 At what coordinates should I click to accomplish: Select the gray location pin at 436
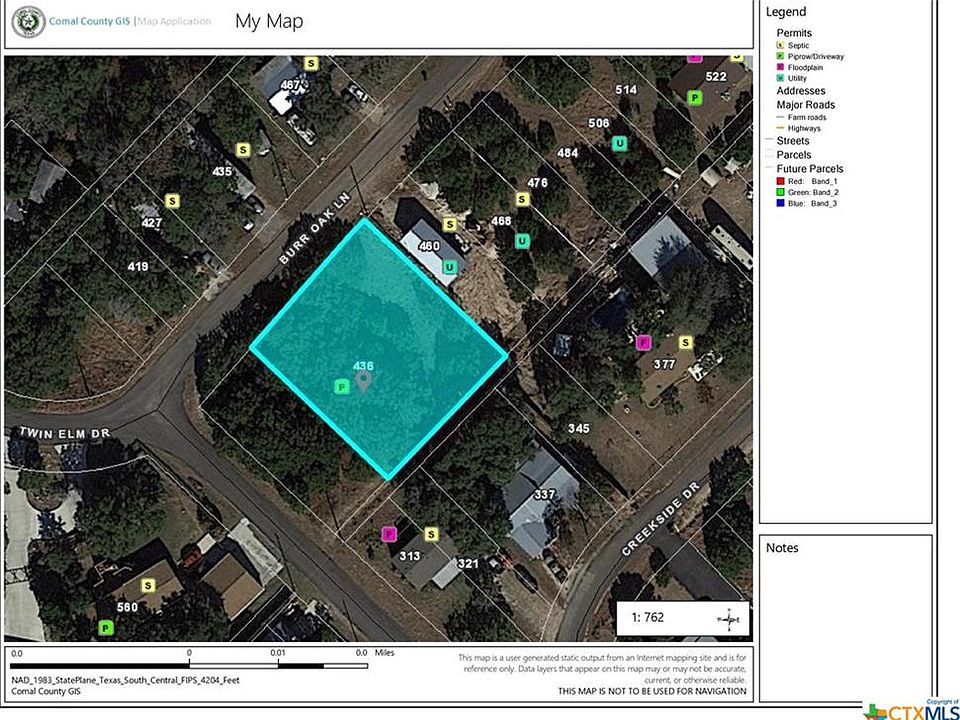point(364,383)
